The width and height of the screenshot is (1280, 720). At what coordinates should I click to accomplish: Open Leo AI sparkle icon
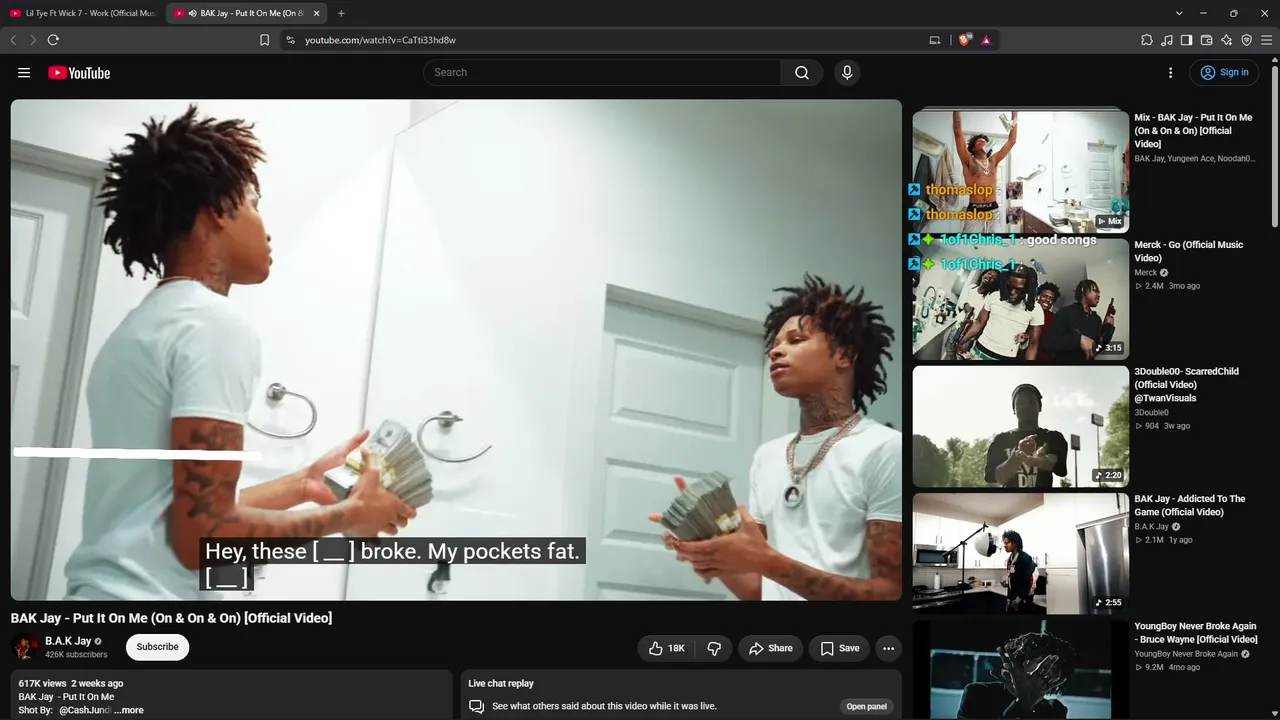pyautogui.click(x=1227, y=40)
